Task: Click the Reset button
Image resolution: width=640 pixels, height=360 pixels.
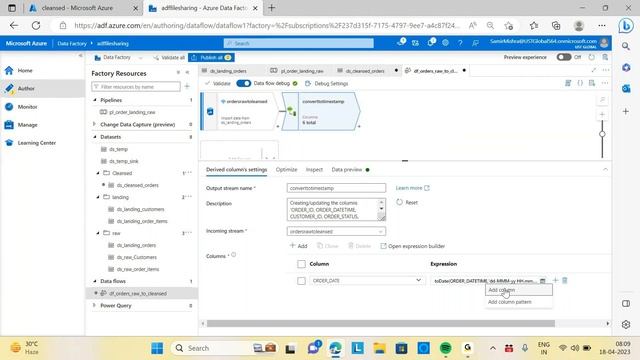Action: [x=407, y=202]
